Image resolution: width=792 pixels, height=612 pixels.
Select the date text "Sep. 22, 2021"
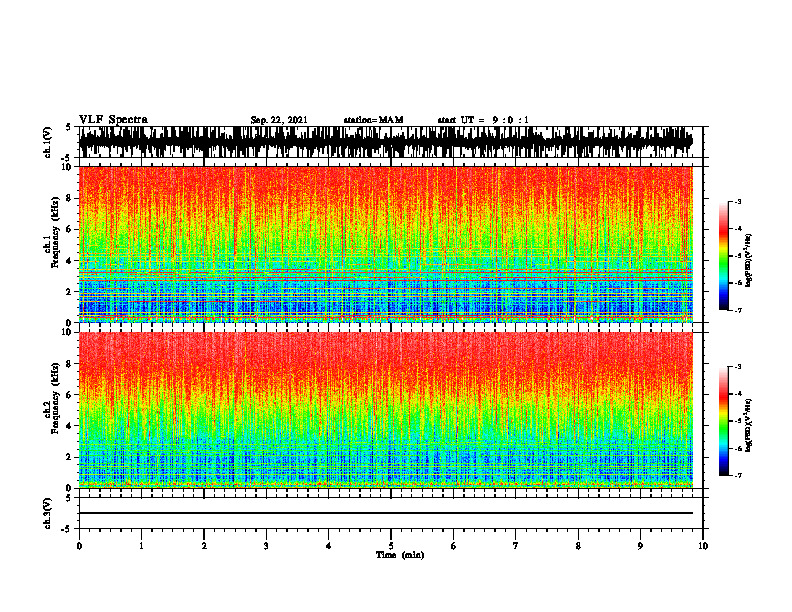coord(279,120)
